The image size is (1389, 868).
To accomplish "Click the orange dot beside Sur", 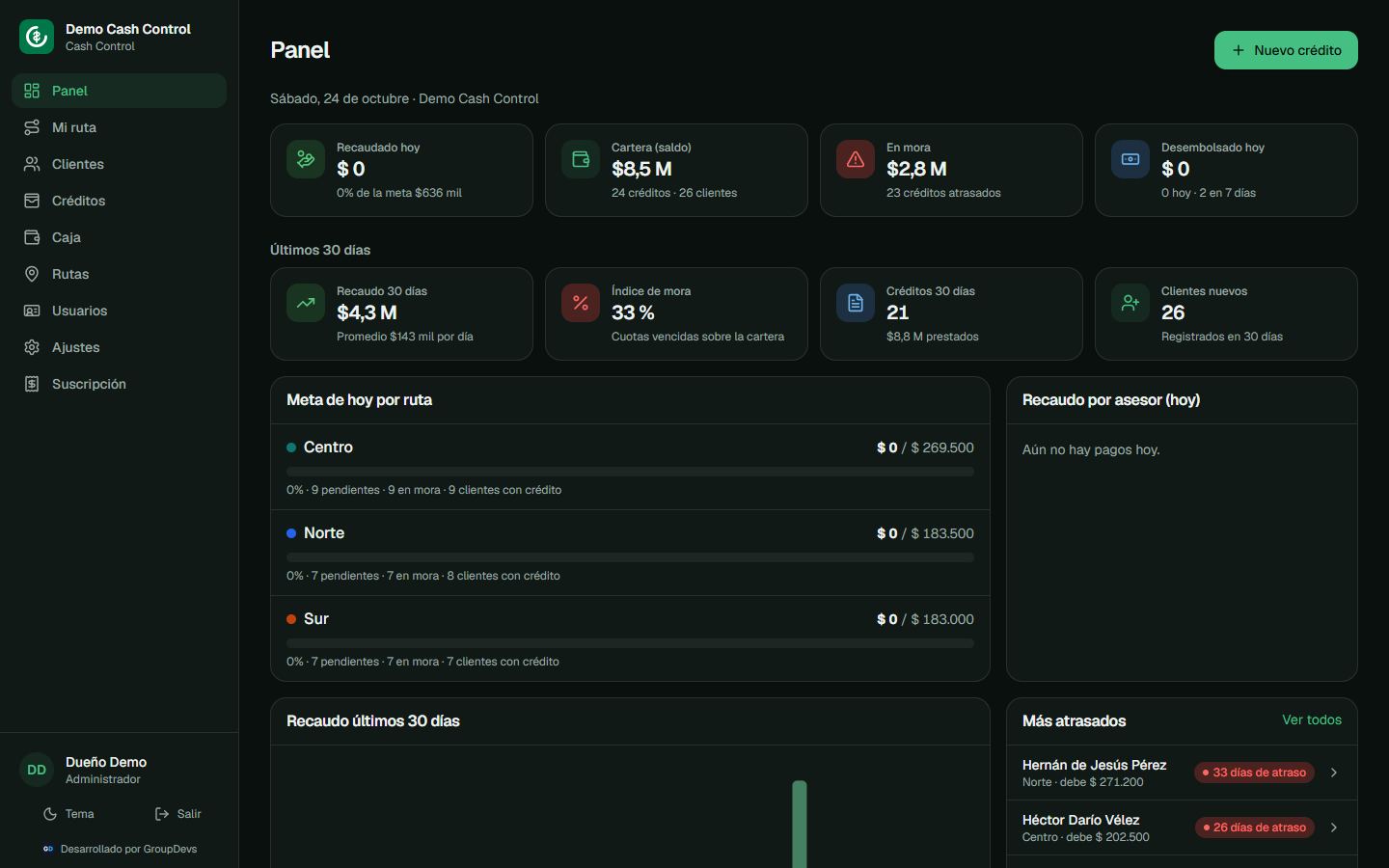I will (x=291, y=619).
